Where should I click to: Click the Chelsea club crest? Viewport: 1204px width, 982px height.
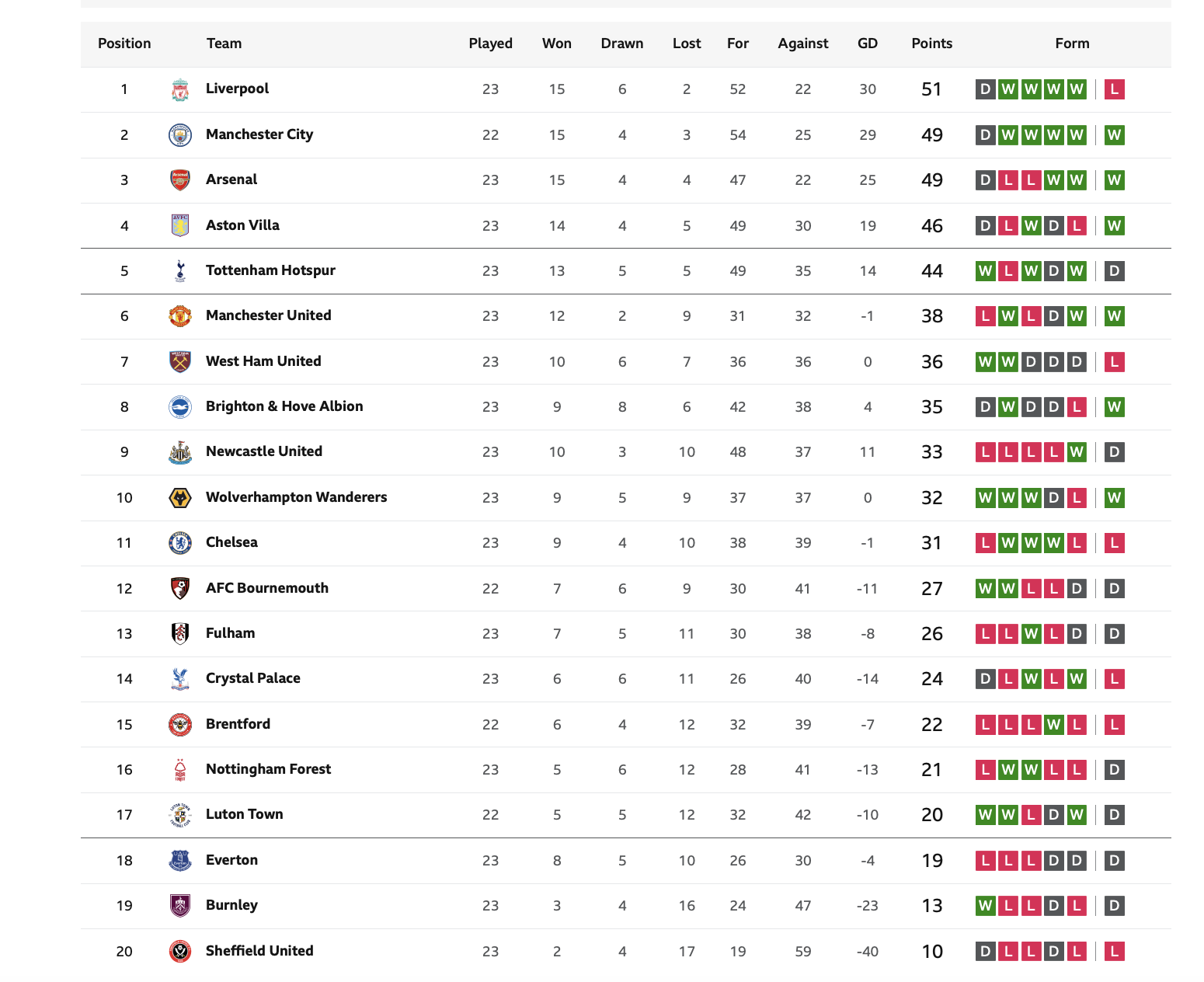[180, 543]
